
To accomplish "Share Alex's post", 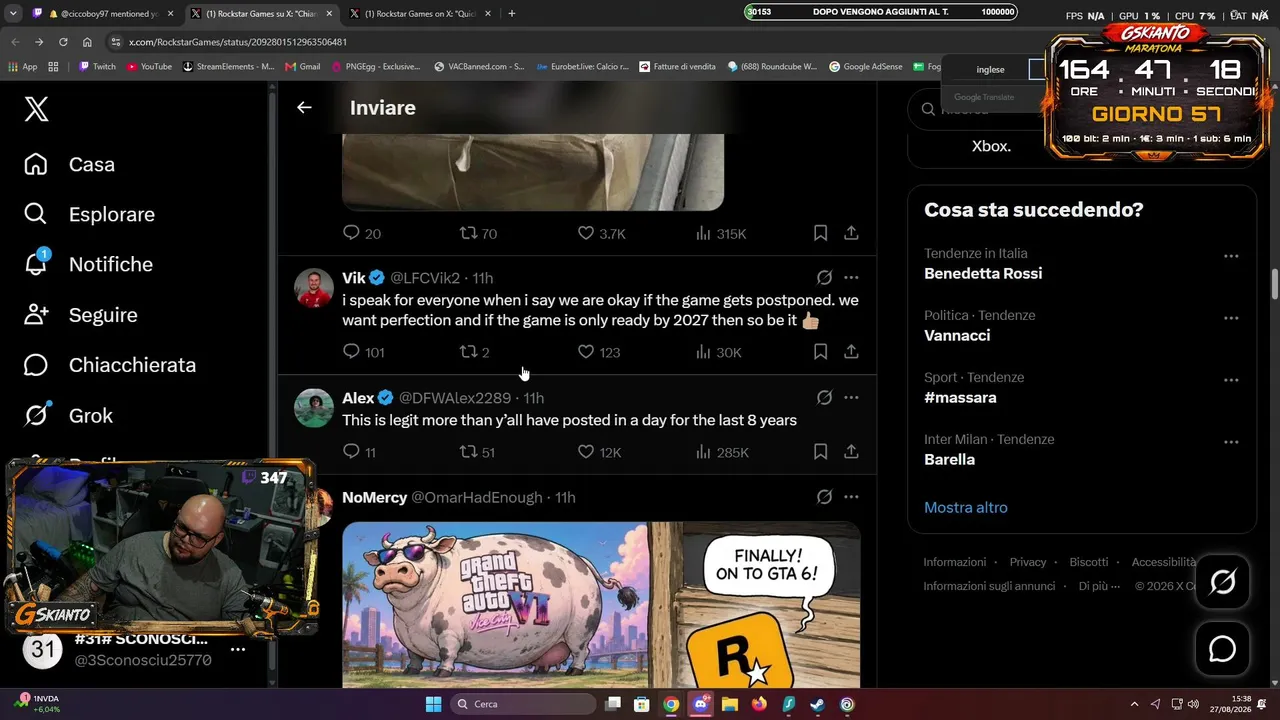I will coord(851,452).
